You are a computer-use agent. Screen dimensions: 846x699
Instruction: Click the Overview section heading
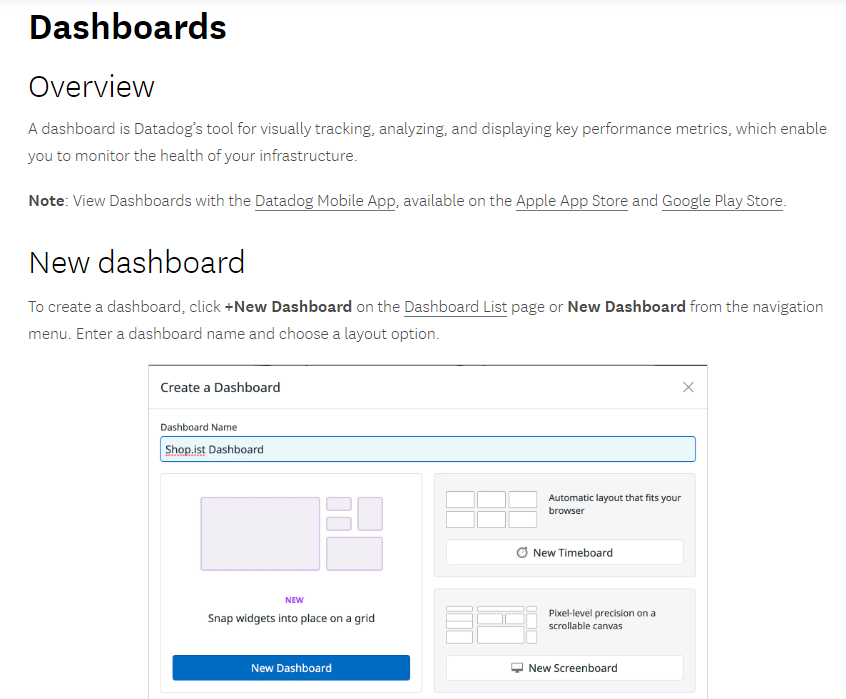pyautogui.click(x=92, y=87)
